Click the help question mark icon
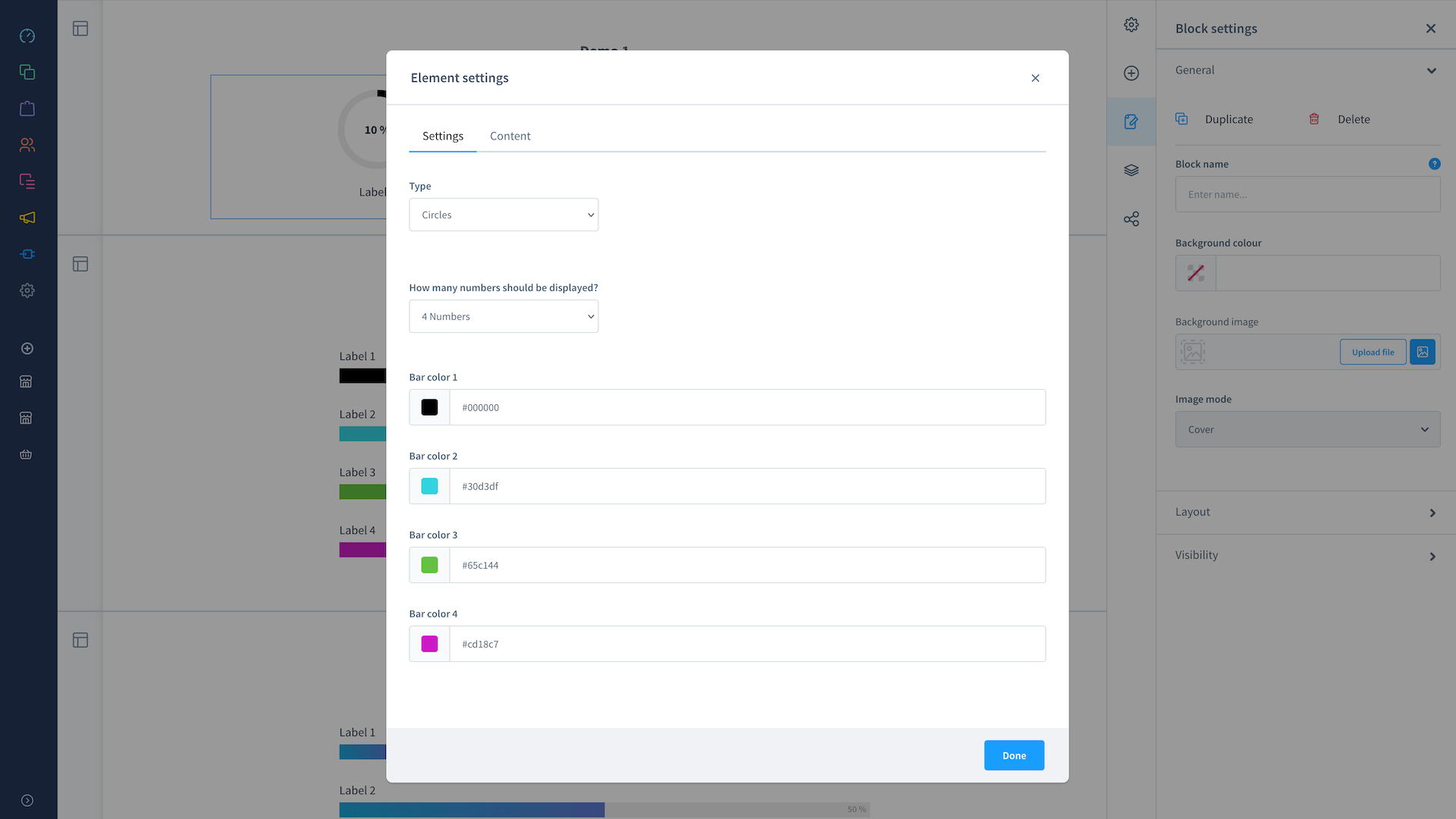 (x=1435, y=164)
